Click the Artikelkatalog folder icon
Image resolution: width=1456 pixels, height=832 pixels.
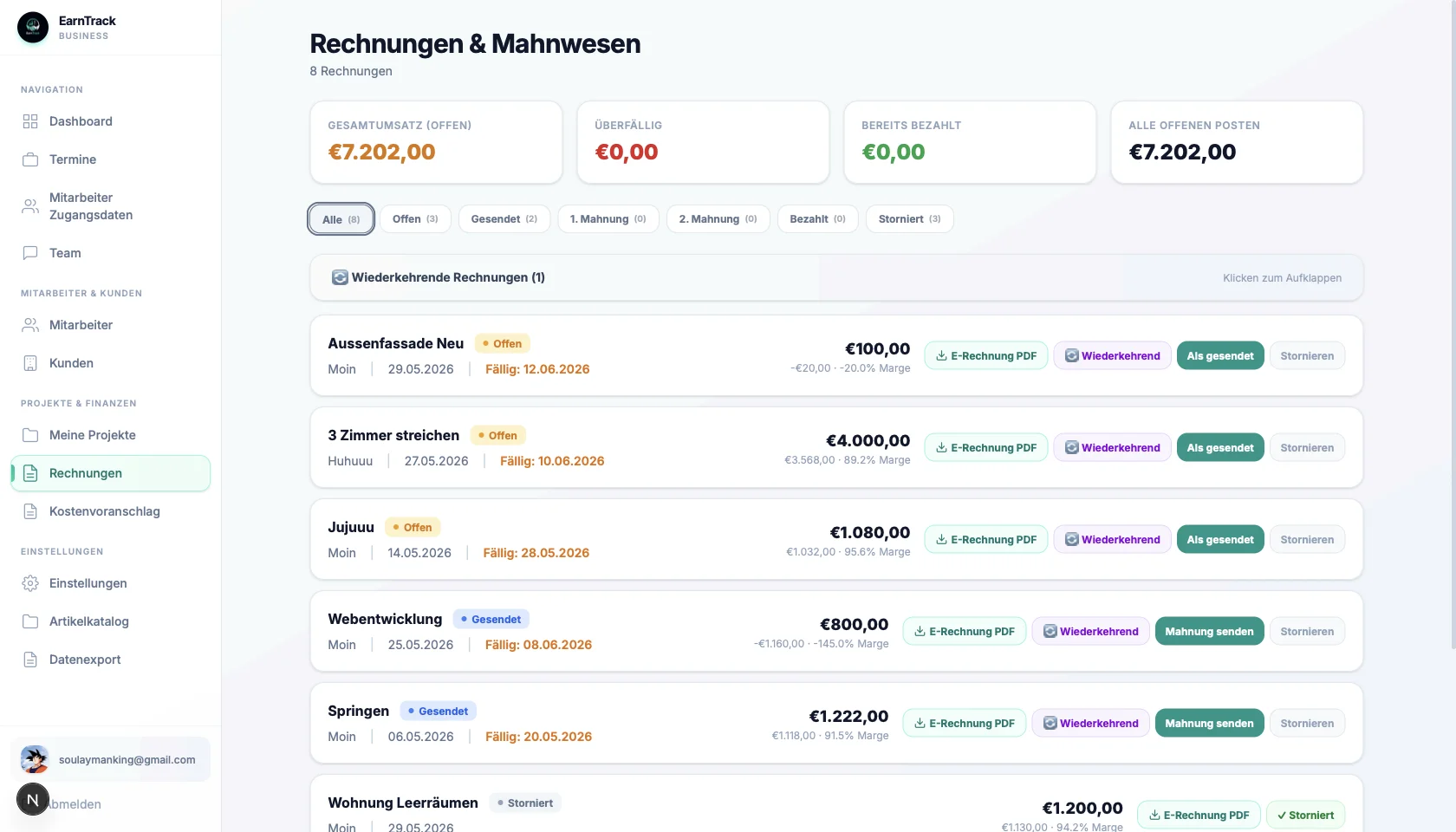(x=30, y=621)
